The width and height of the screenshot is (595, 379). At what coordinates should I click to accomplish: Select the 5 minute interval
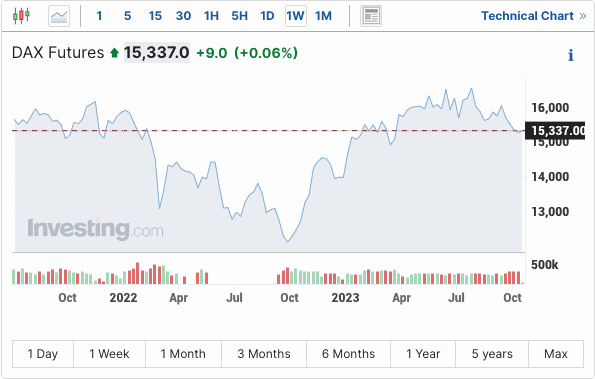[128, 16]
